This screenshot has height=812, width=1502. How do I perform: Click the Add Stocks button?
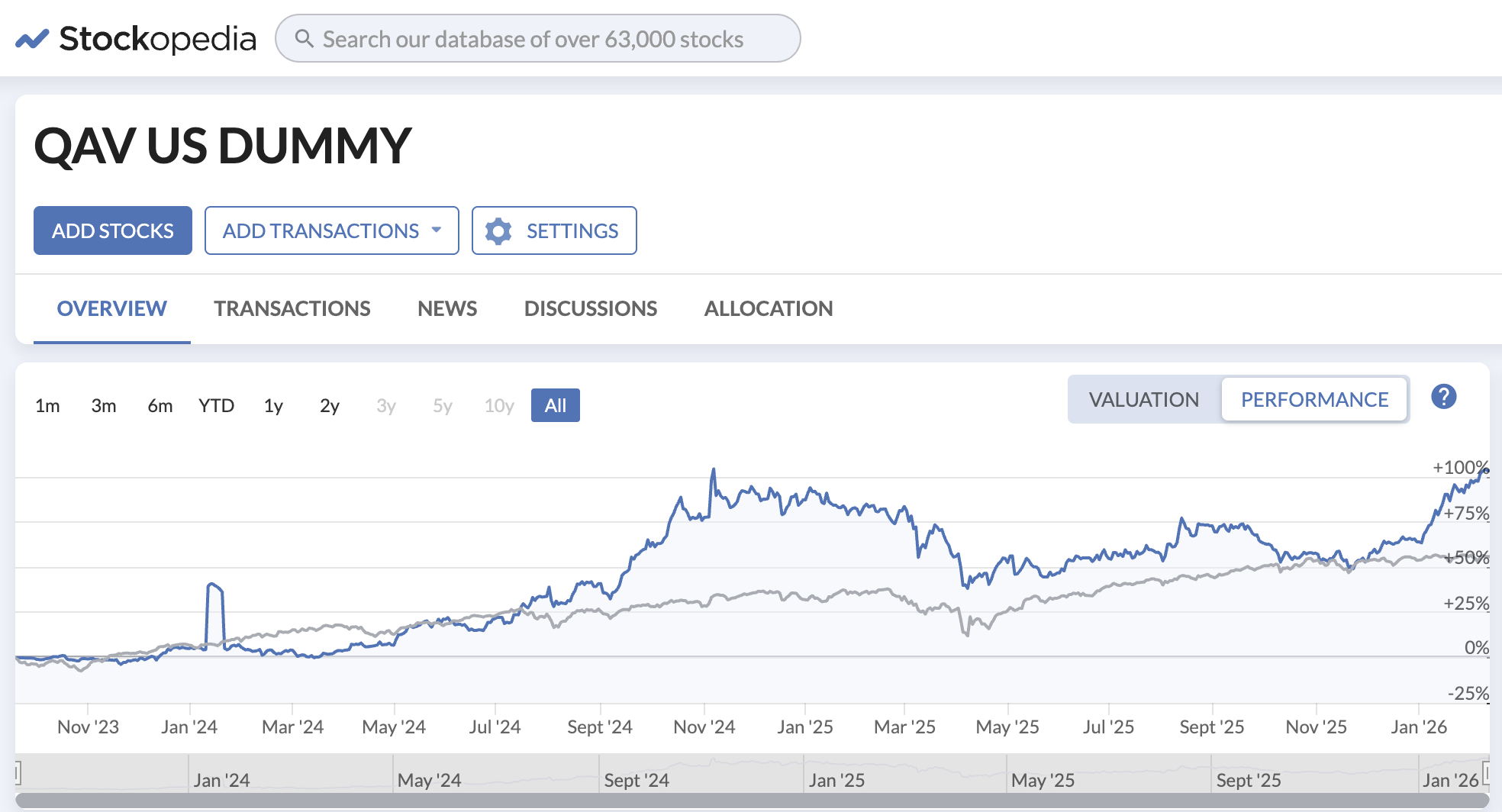112,230
